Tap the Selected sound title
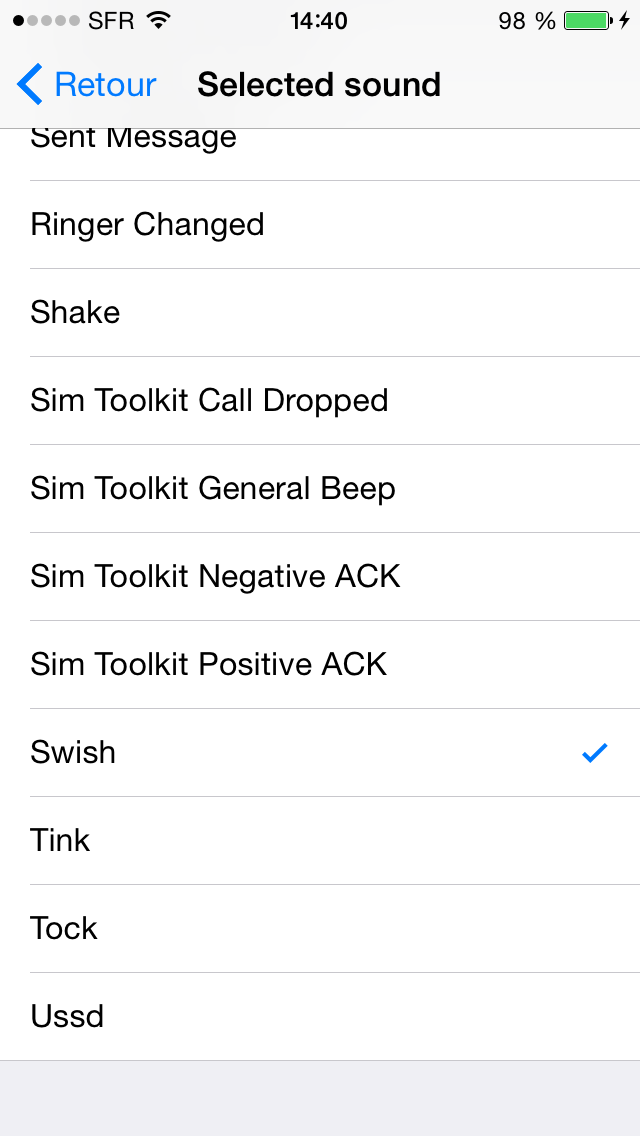The width and height of the screenshot is (640, 1136). 319,85
